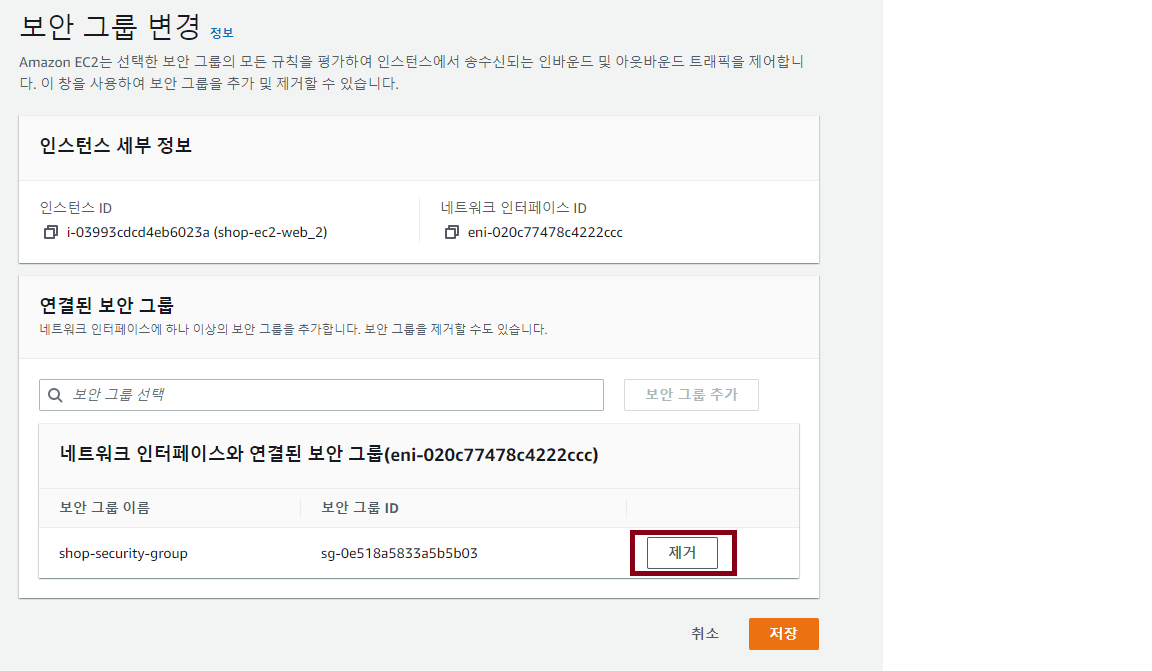Image resolution: width=1152 pixels, height=671 pixels.
Task: Click the 인스턴스 세부 정보 section heading
Action: point(116,146)
